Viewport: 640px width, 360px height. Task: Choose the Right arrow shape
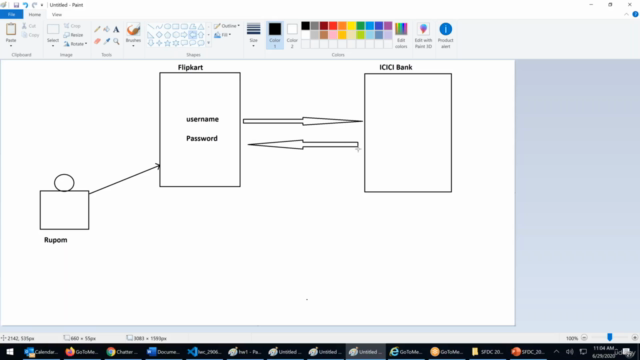[184, 35]
